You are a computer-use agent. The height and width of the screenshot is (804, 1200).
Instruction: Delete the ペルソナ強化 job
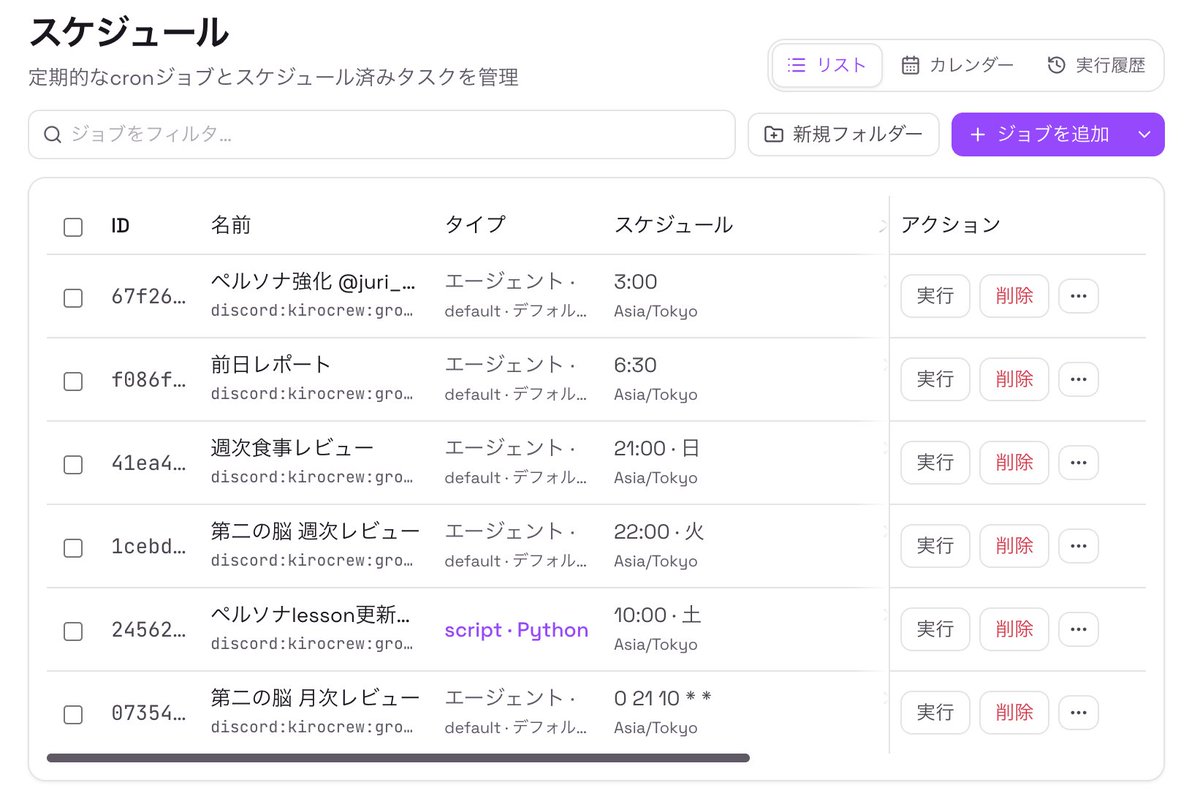1014,296
